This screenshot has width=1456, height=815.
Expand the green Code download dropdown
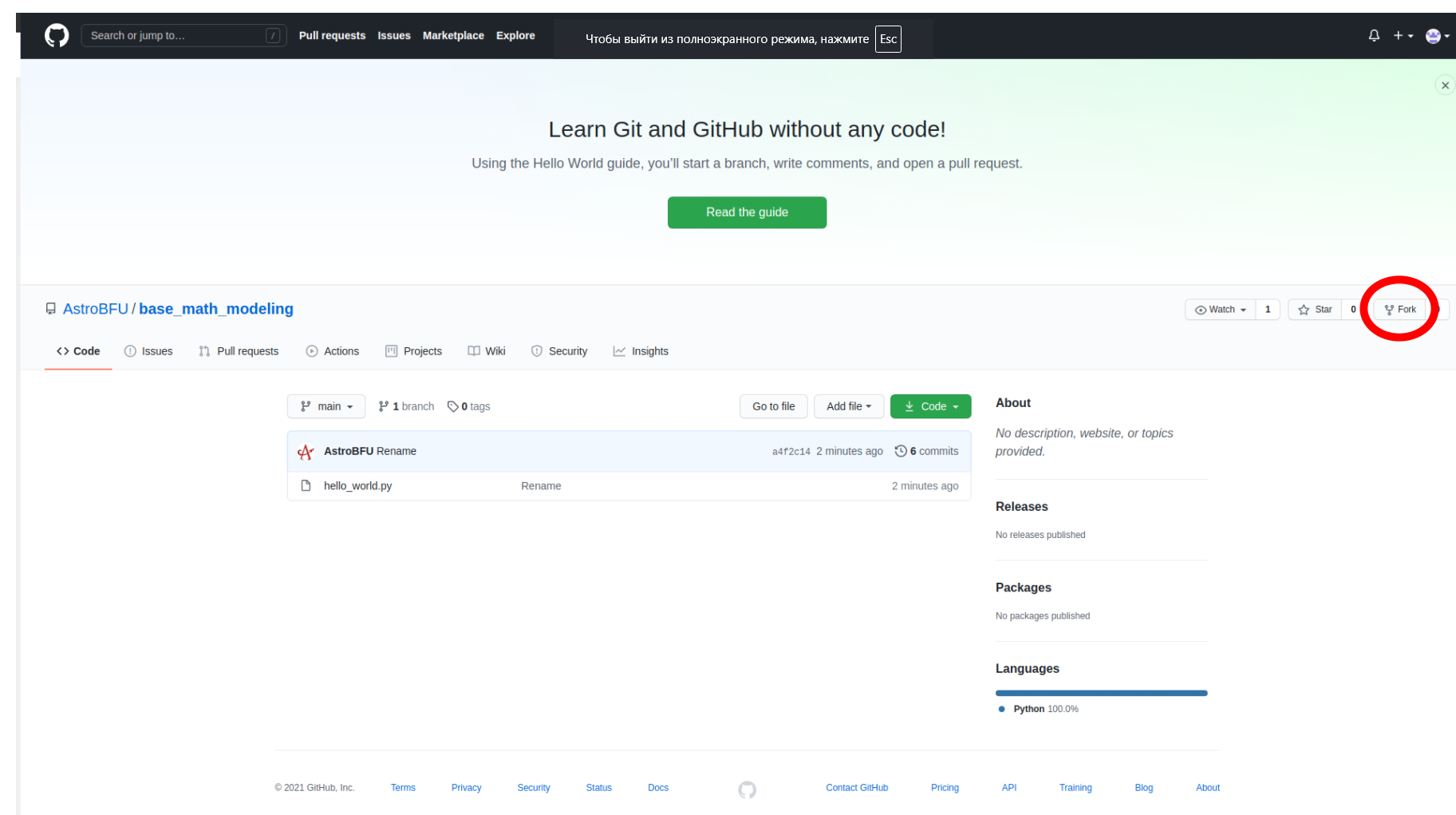[x=931, y=406]
